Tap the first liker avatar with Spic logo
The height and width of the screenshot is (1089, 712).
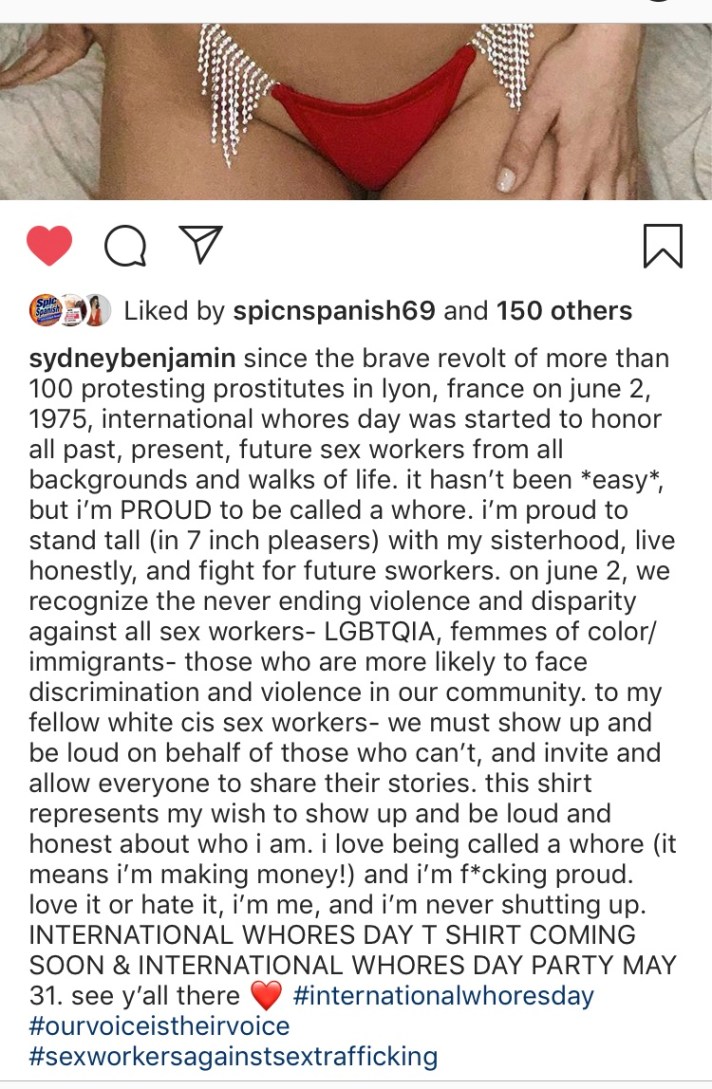[x=45, y=310]
